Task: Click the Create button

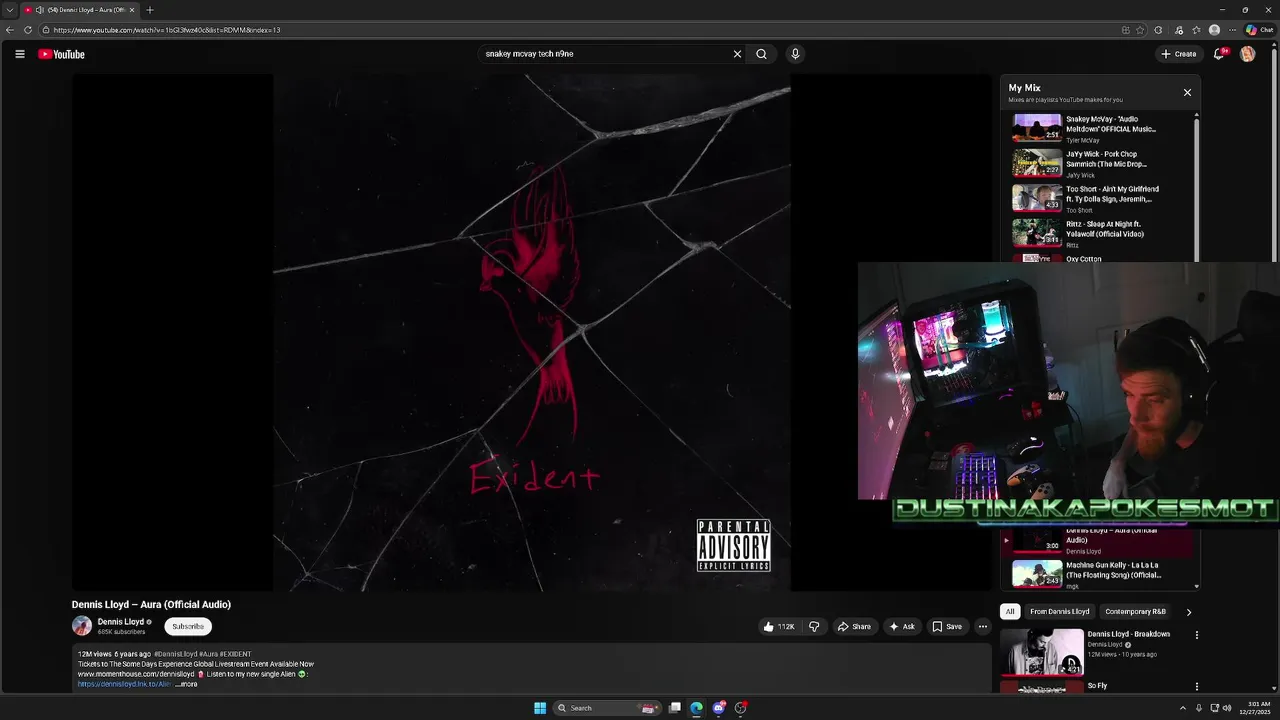Action: 1179,54
